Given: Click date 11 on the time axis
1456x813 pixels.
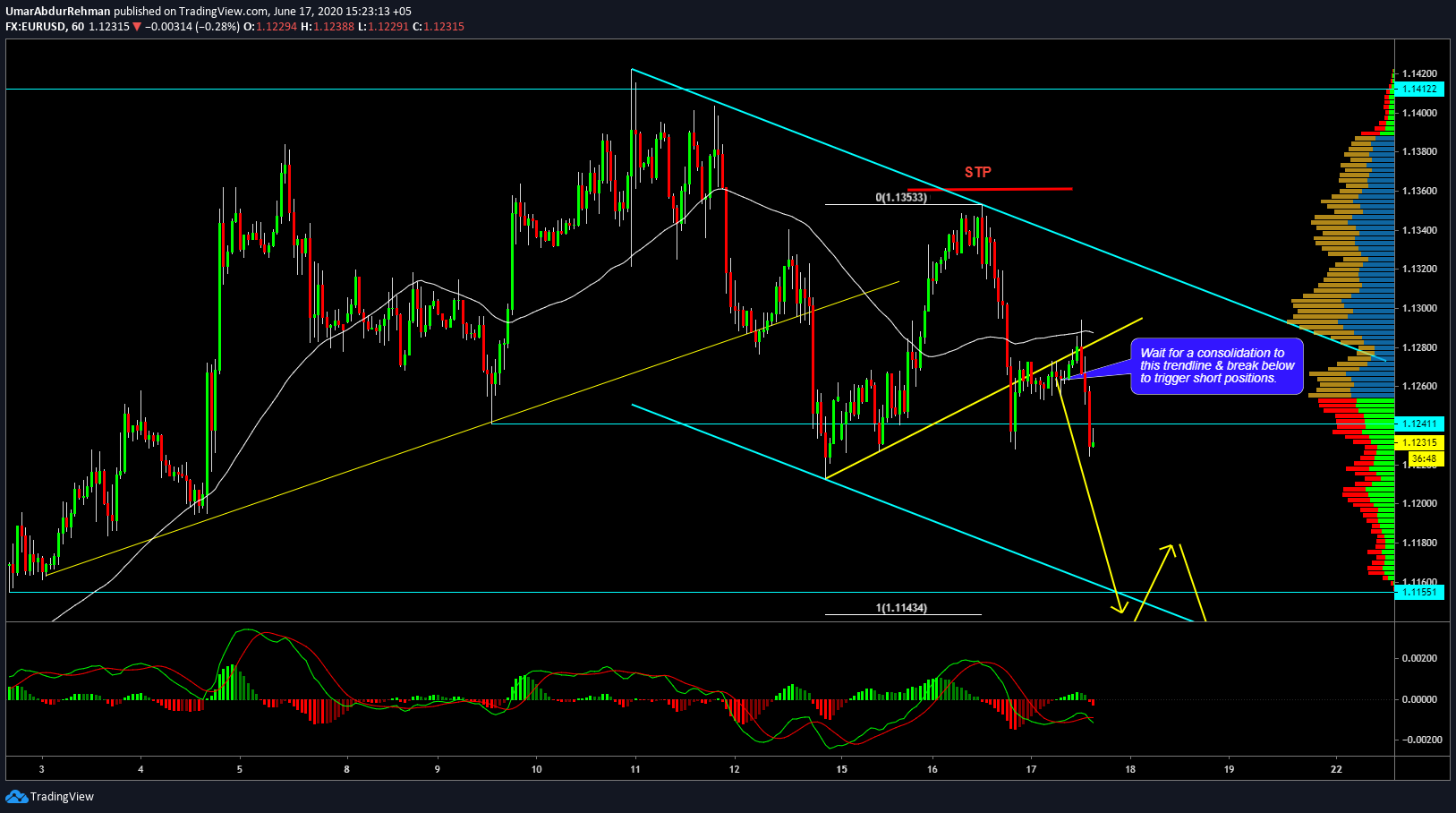Looking at the screenshot, I should [635, 769].
